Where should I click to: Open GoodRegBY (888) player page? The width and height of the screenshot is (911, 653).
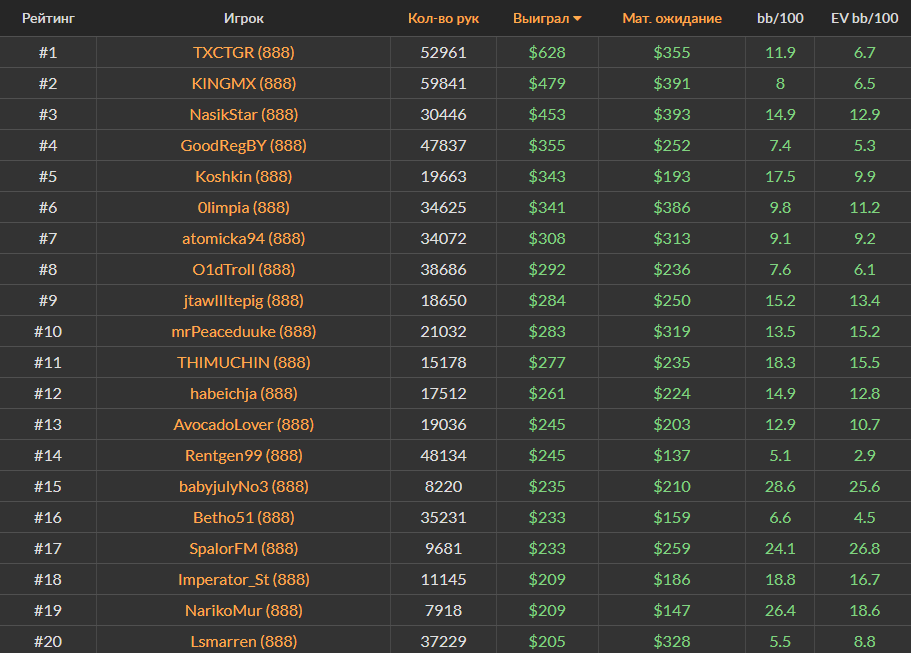pyautogui.click(x=243, y=145)
